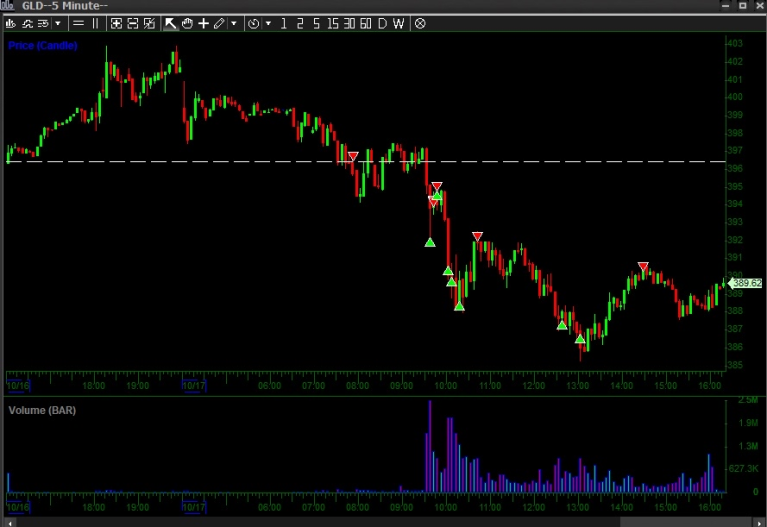
Task: Click the red sell marker near 08:00
Action: (353, 156)
